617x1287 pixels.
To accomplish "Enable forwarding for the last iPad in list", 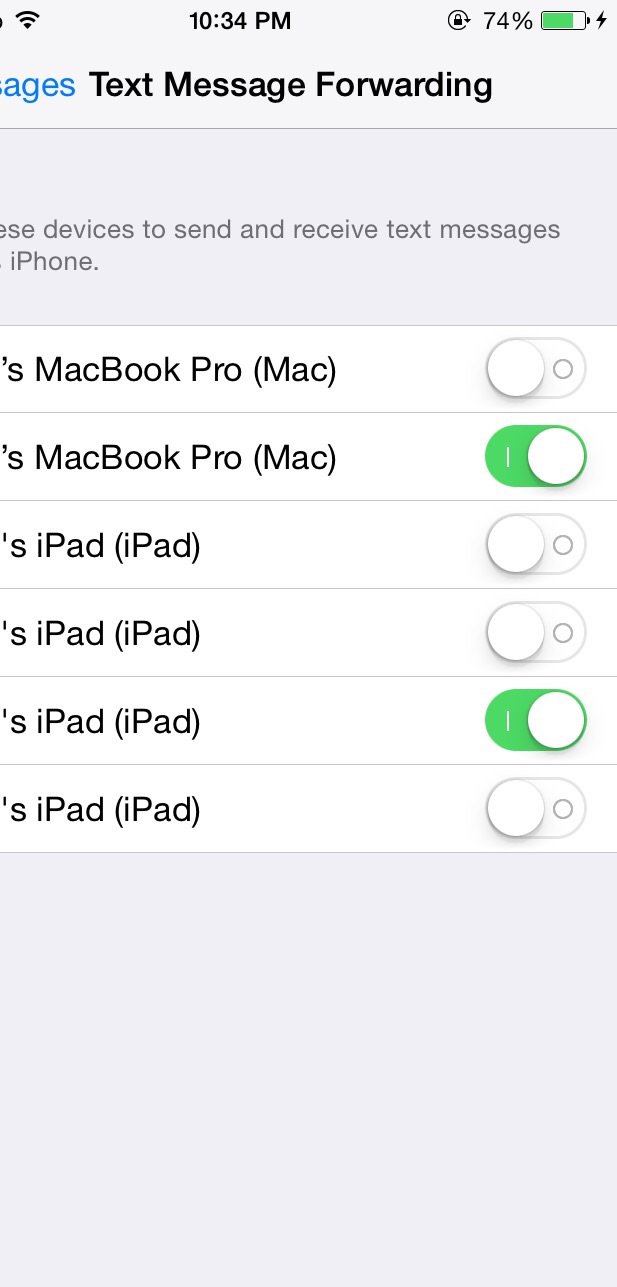I will [535, 809].
